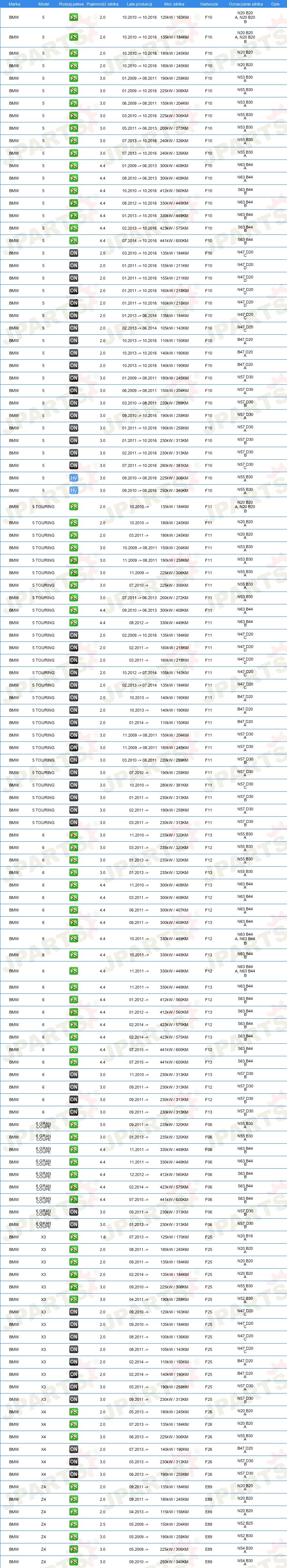Click petrol icon in BMW 5 F10 423kW / 575KM row
Viewport: 287px width, 1568px height.
click(73, 228)
